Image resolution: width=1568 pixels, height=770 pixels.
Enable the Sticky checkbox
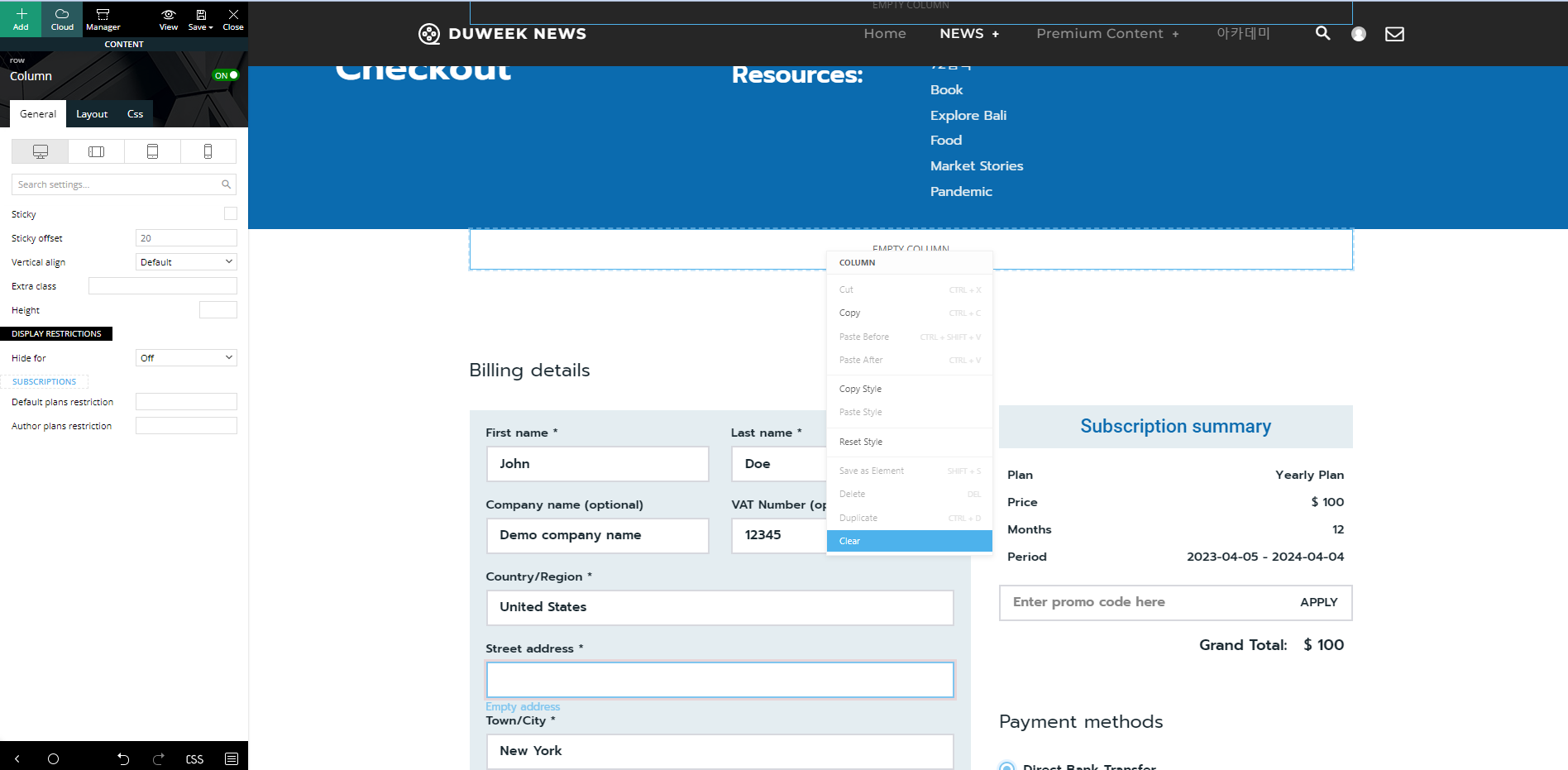231,213
